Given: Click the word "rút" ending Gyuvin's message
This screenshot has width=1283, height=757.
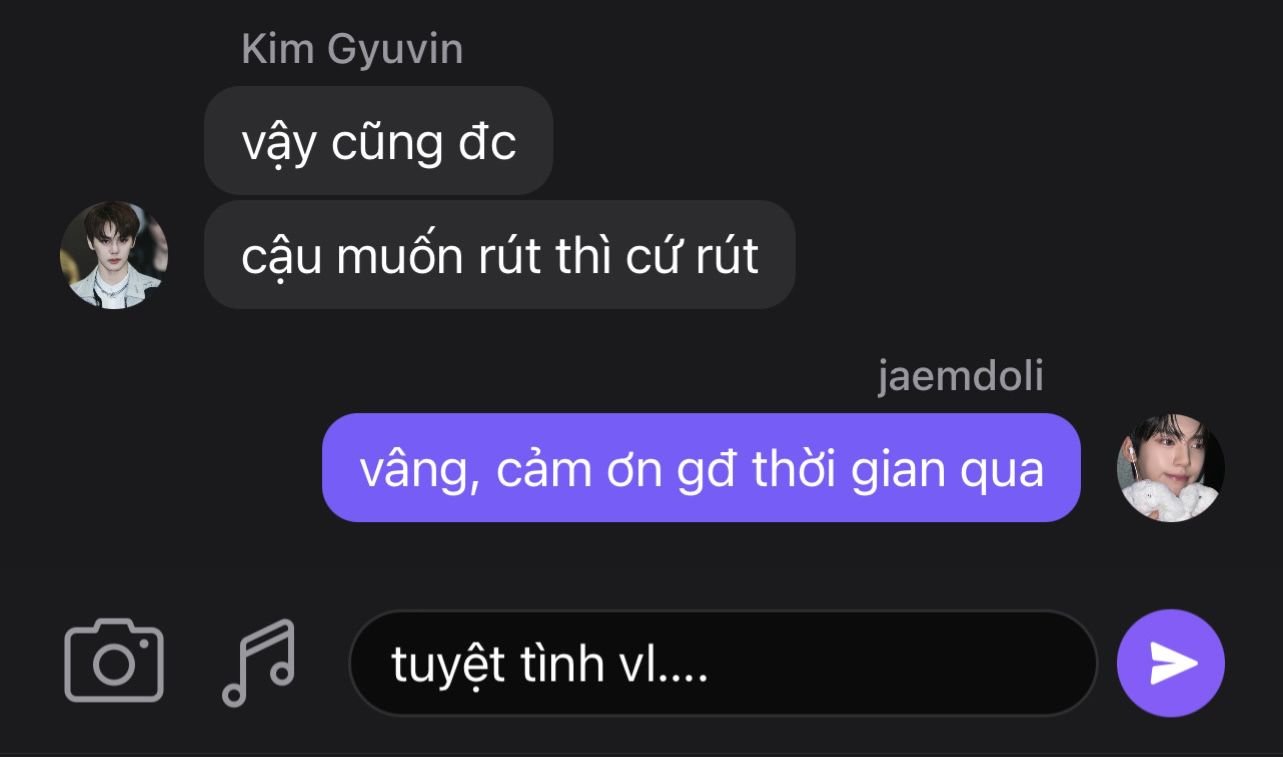Looking at the screenshot, I should coord(728,256).
